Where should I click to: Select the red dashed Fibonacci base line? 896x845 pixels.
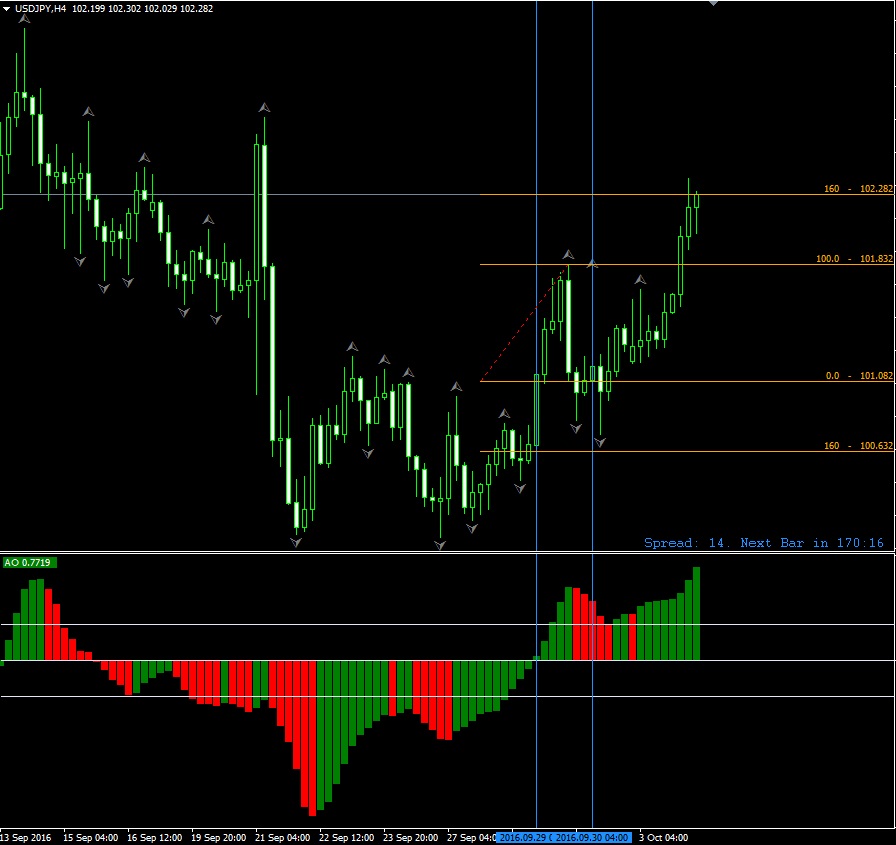pyautogui.click(x=523, y=323)
